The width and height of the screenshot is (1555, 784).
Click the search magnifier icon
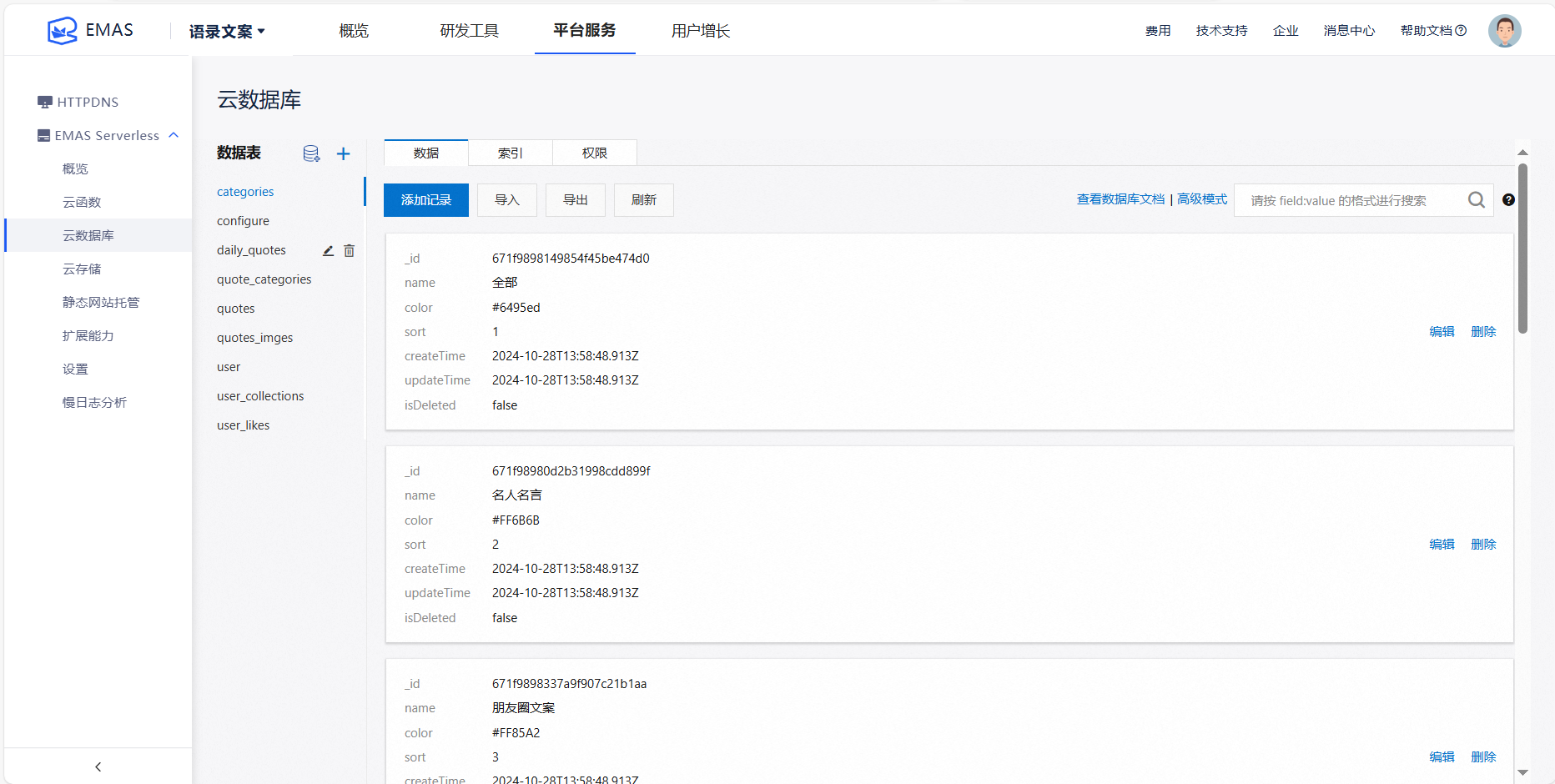1477,200
